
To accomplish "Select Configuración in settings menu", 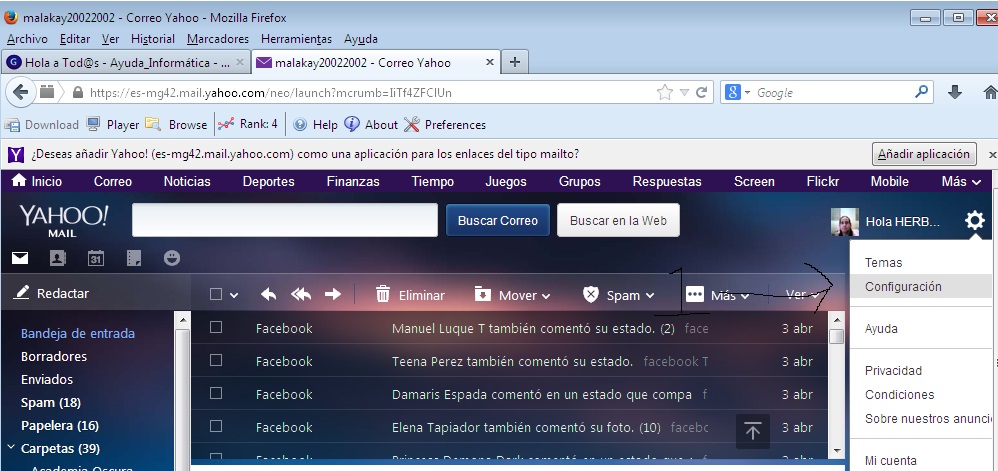I will (920, 286).
